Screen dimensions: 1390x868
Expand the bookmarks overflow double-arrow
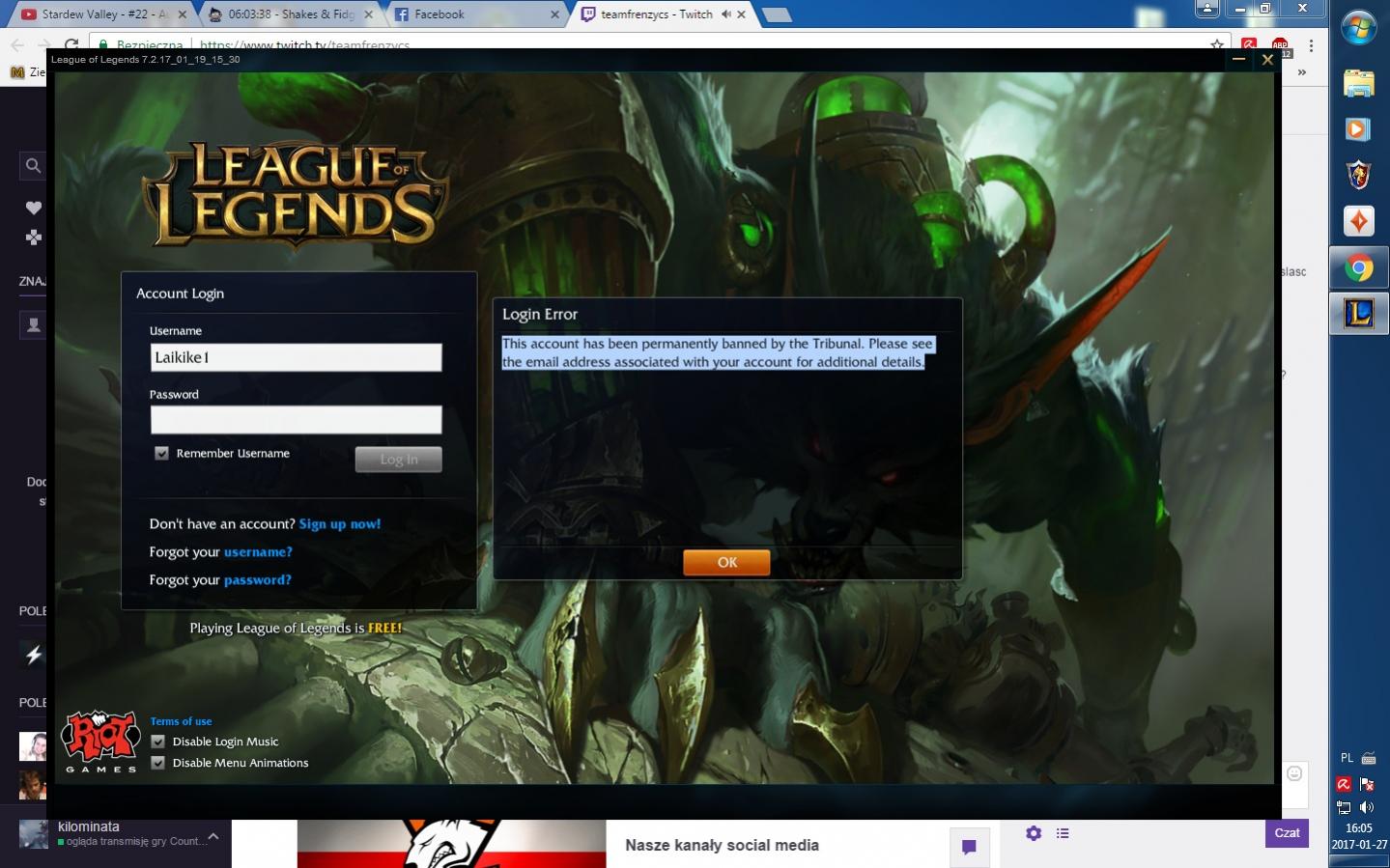[1301, 72]
